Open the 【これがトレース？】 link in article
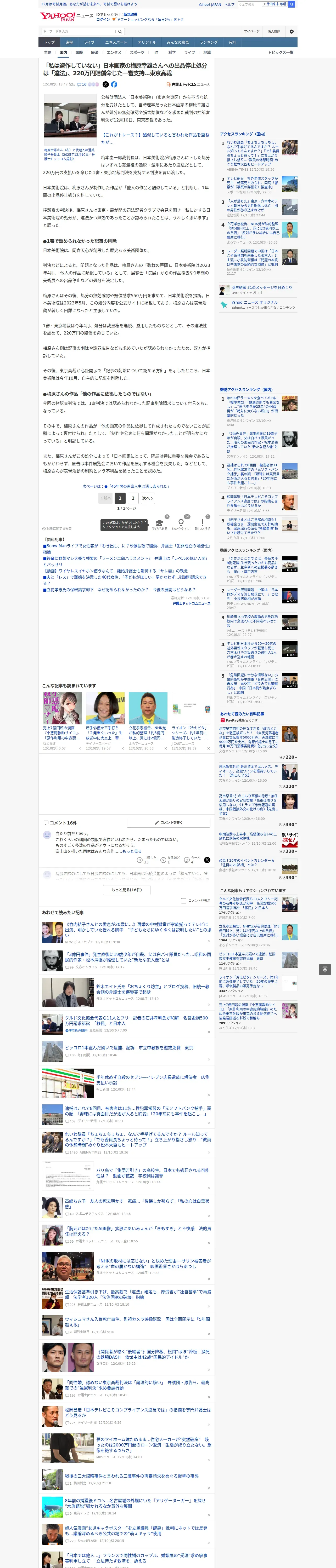The height and width of the screenshot is (1568, 336). pyautogui.click(x=155, y=138)
